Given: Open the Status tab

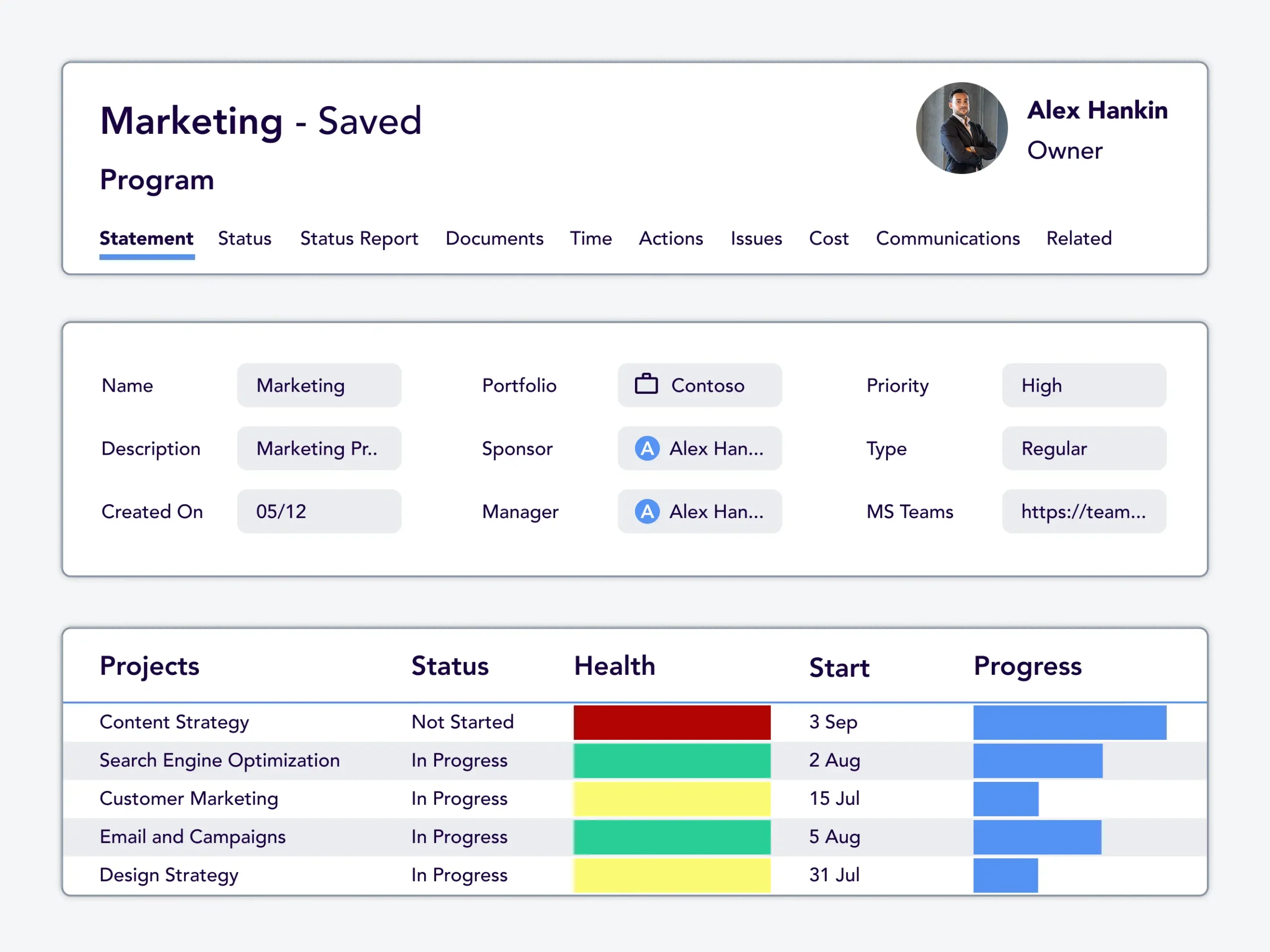Looking at the screenshot, I should click(x=245, y=238).
